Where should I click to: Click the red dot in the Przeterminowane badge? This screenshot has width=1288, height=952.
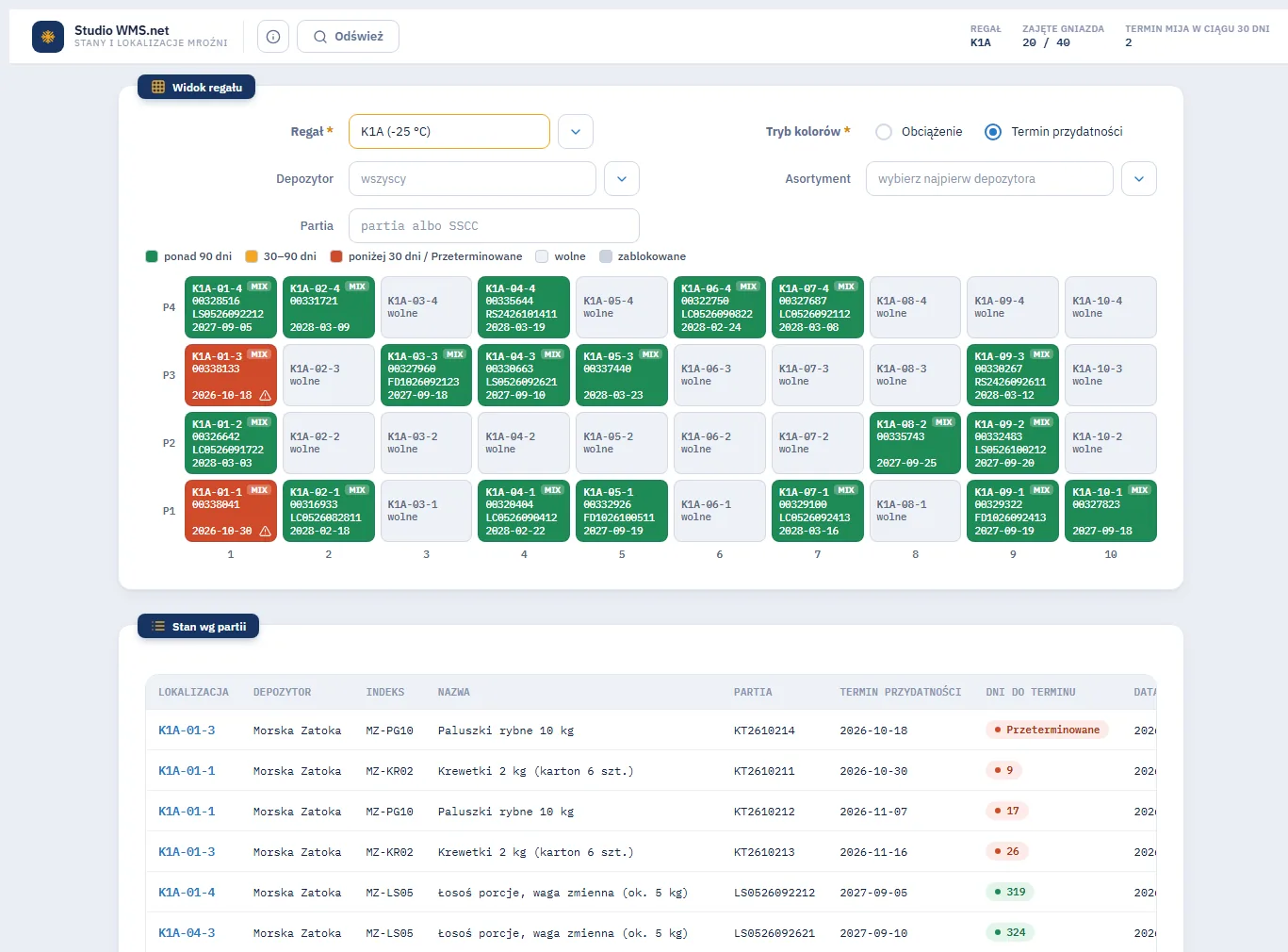[998, 730]
